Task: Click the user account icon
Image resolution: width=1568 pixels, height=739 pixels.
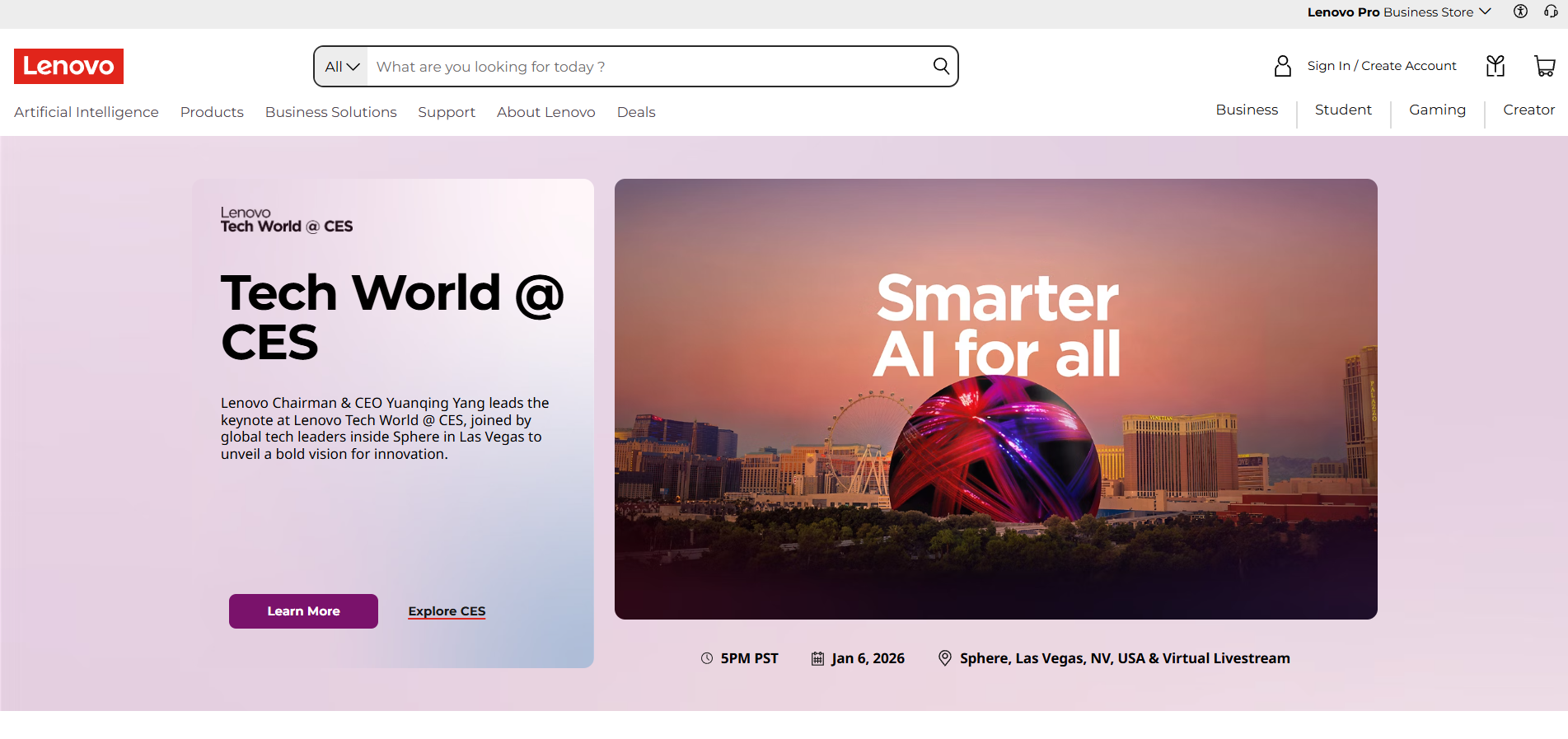Action: tap(1282, 66)
